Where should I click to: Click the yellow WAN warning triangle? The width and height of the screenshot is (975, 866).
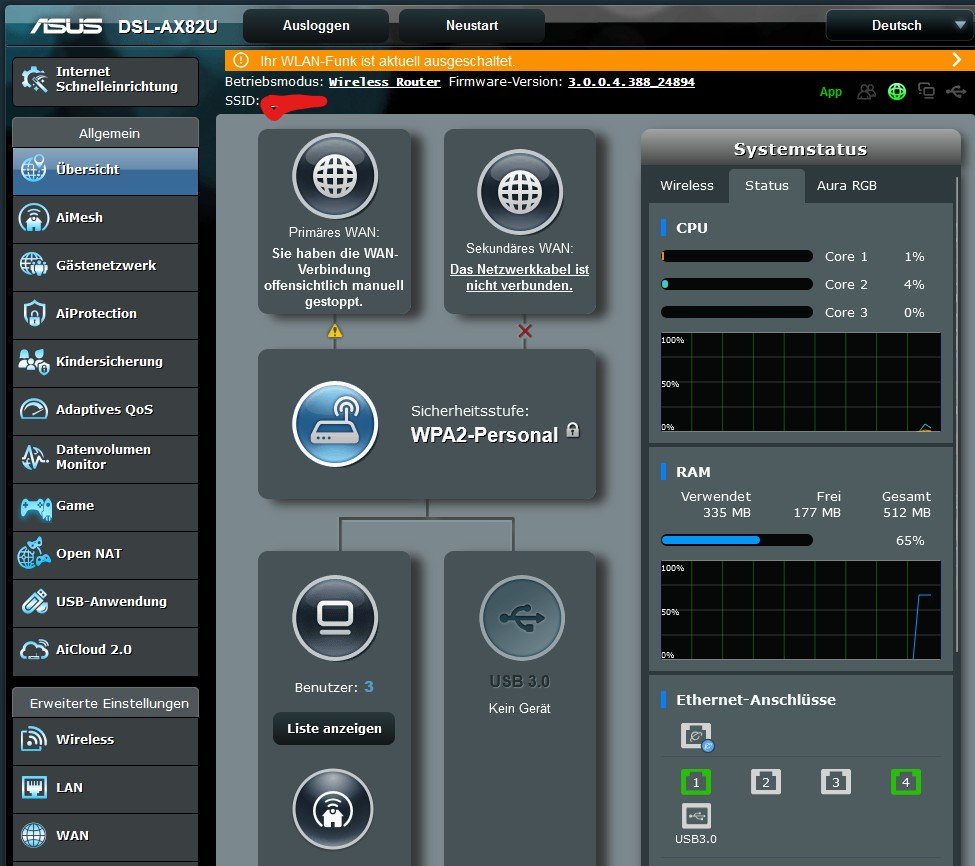tap(335, 331)
